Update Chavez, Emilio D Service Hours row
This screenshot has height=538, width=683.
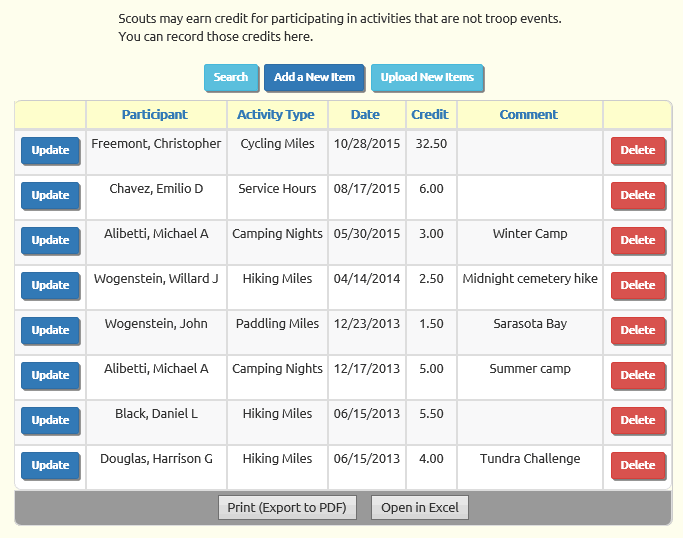[50, 196]
